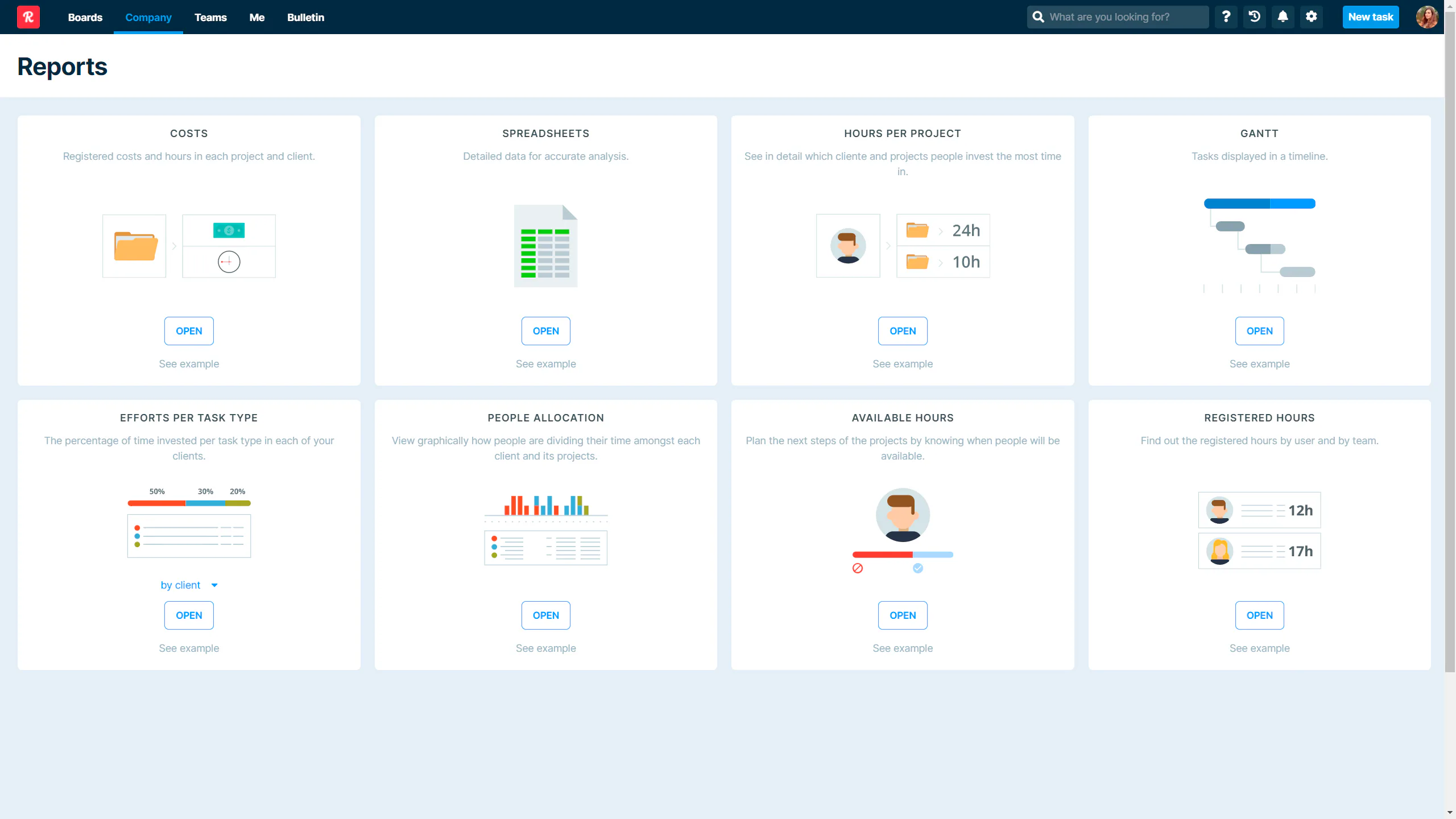Image resolution: width=1456 pixels, height=819 pixels.
Task: Click the People Allocation bar chart illustration
Action: click(x=545, y=506)
